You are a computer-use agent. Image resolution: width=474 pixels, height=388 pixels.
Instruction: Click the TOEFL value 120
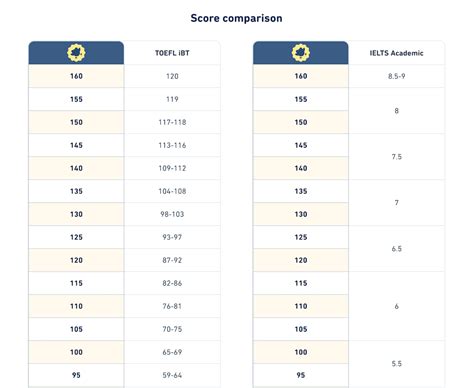172,76
